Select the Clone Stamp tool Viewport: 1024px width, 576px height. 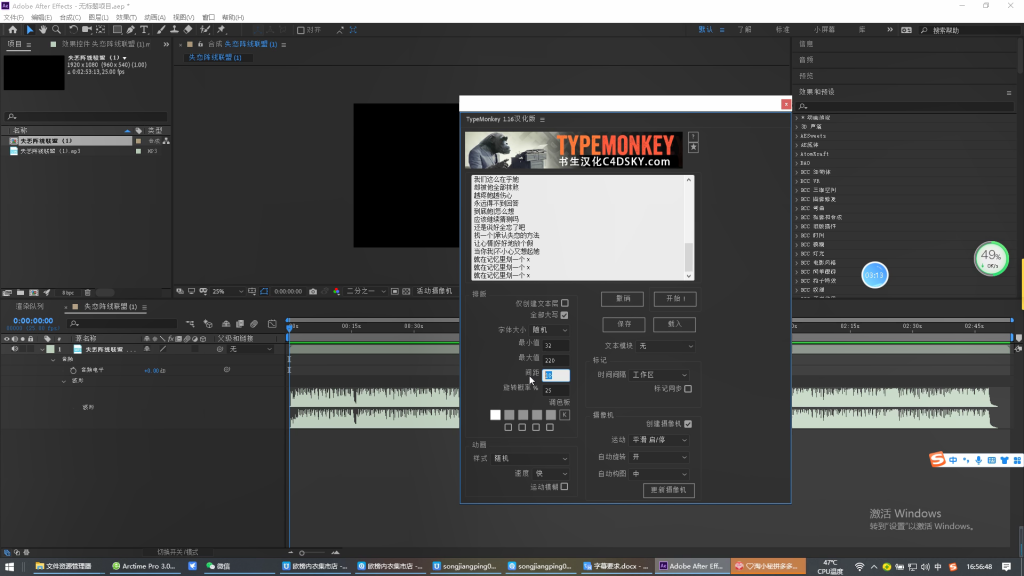pyautogui.click(x=174, y=29)
